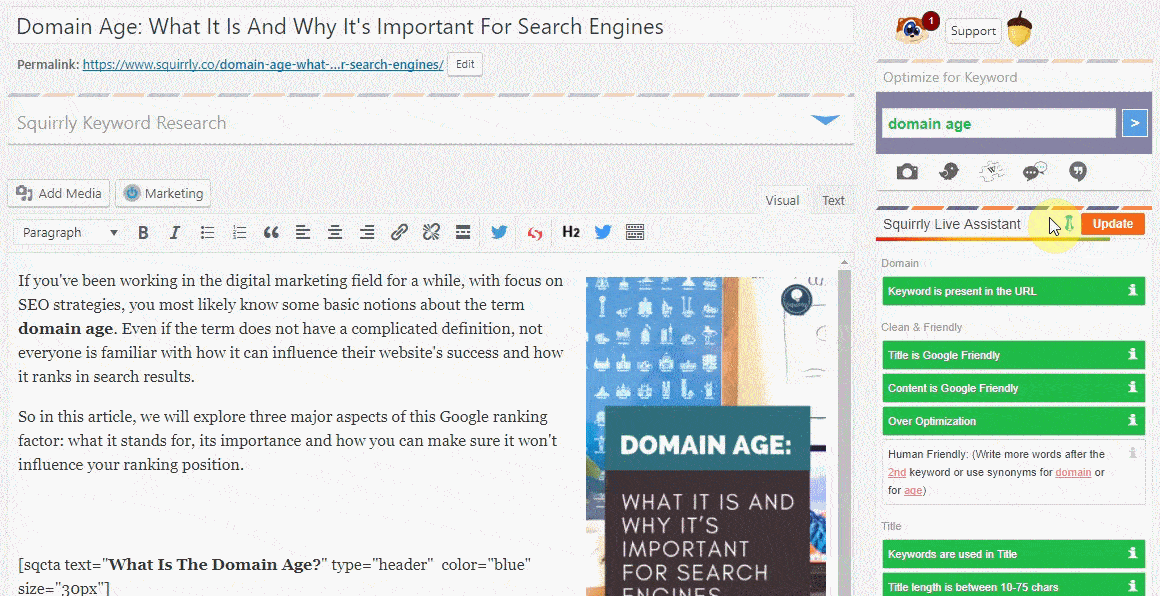
Task: Click the orange Update button
Action: [x=1113, y=224]
